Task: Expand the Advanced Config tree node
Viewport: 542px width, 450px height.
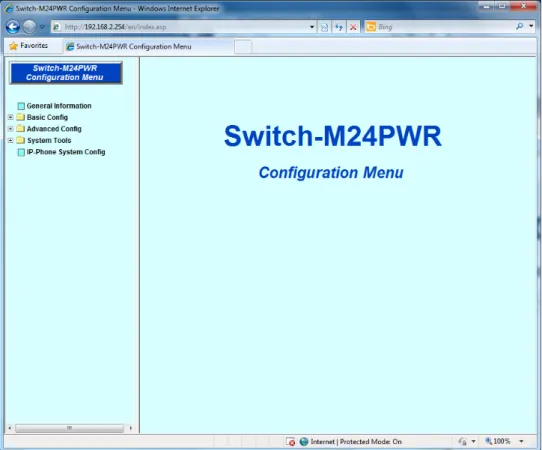Action: [x=10, y=129]
